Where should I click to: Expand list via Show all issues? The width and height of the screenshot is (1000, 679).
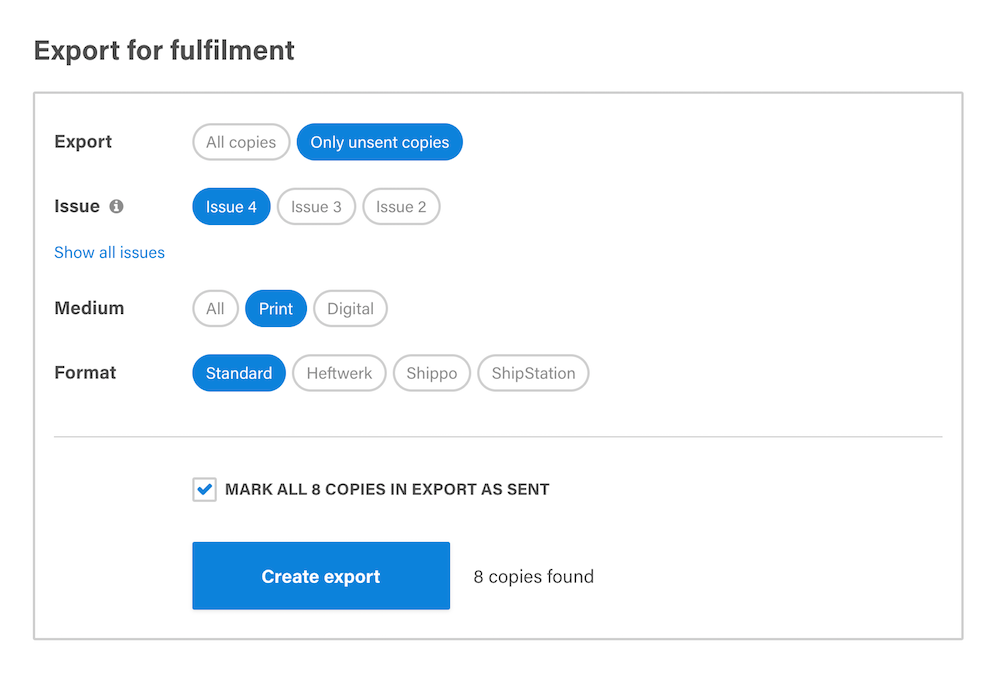pyautogui.click(x=110, y=252)
